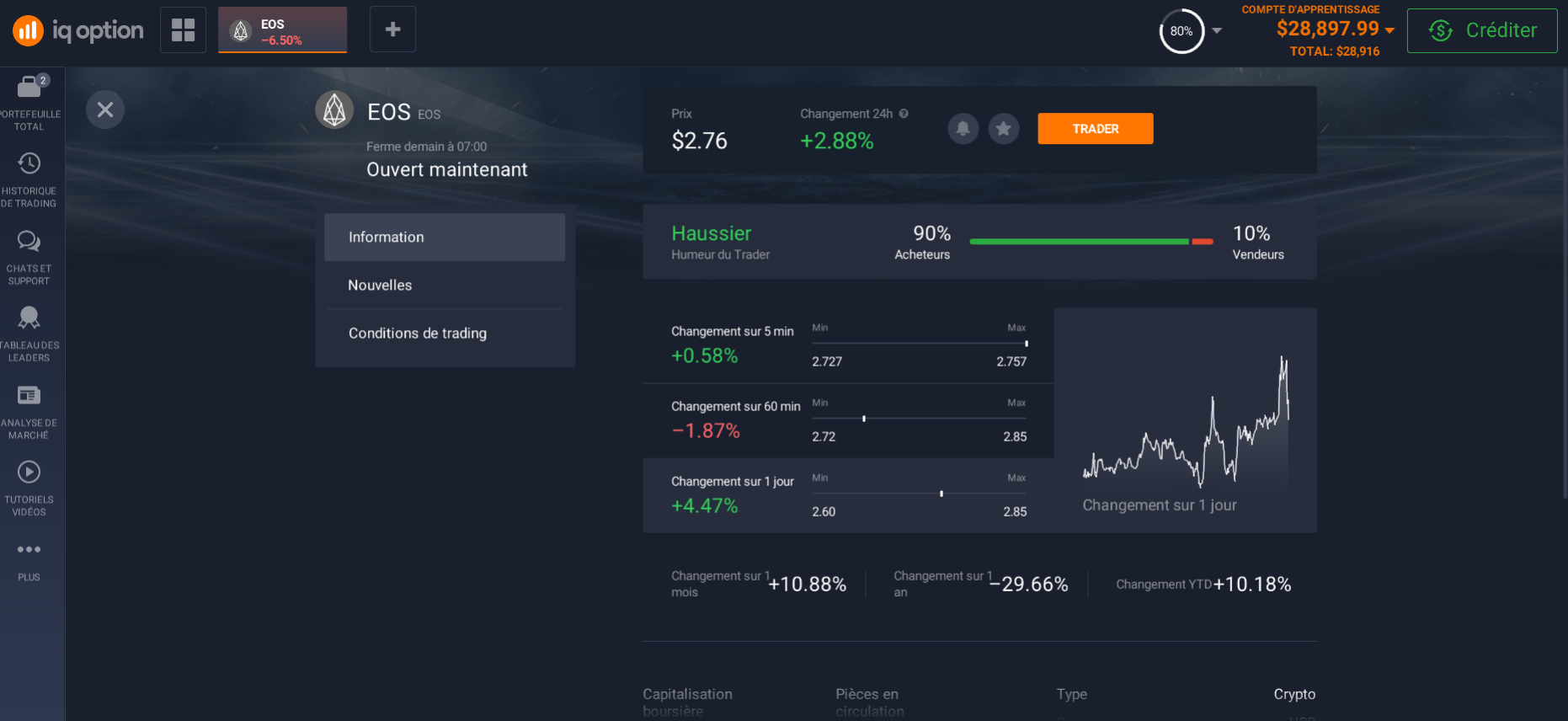Click the portfolio badge showing 2

[x=43, y=80]
